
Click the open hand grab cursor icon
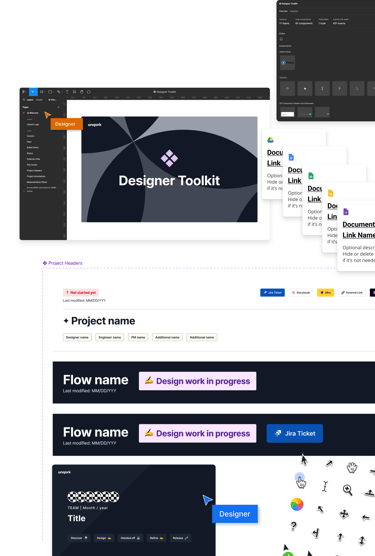click(352, 467)
